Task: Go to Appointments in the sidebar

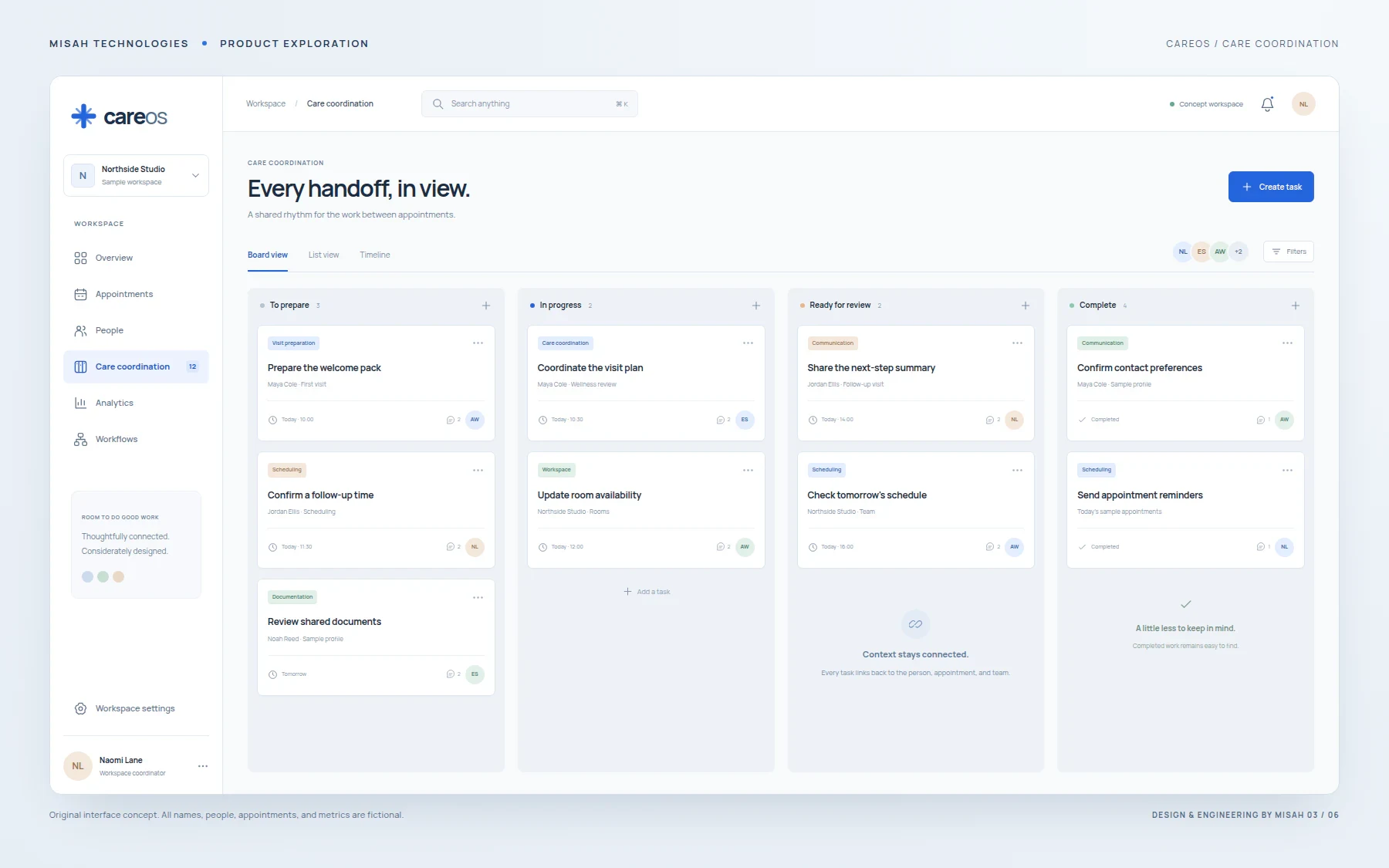Action: [136, 294]
